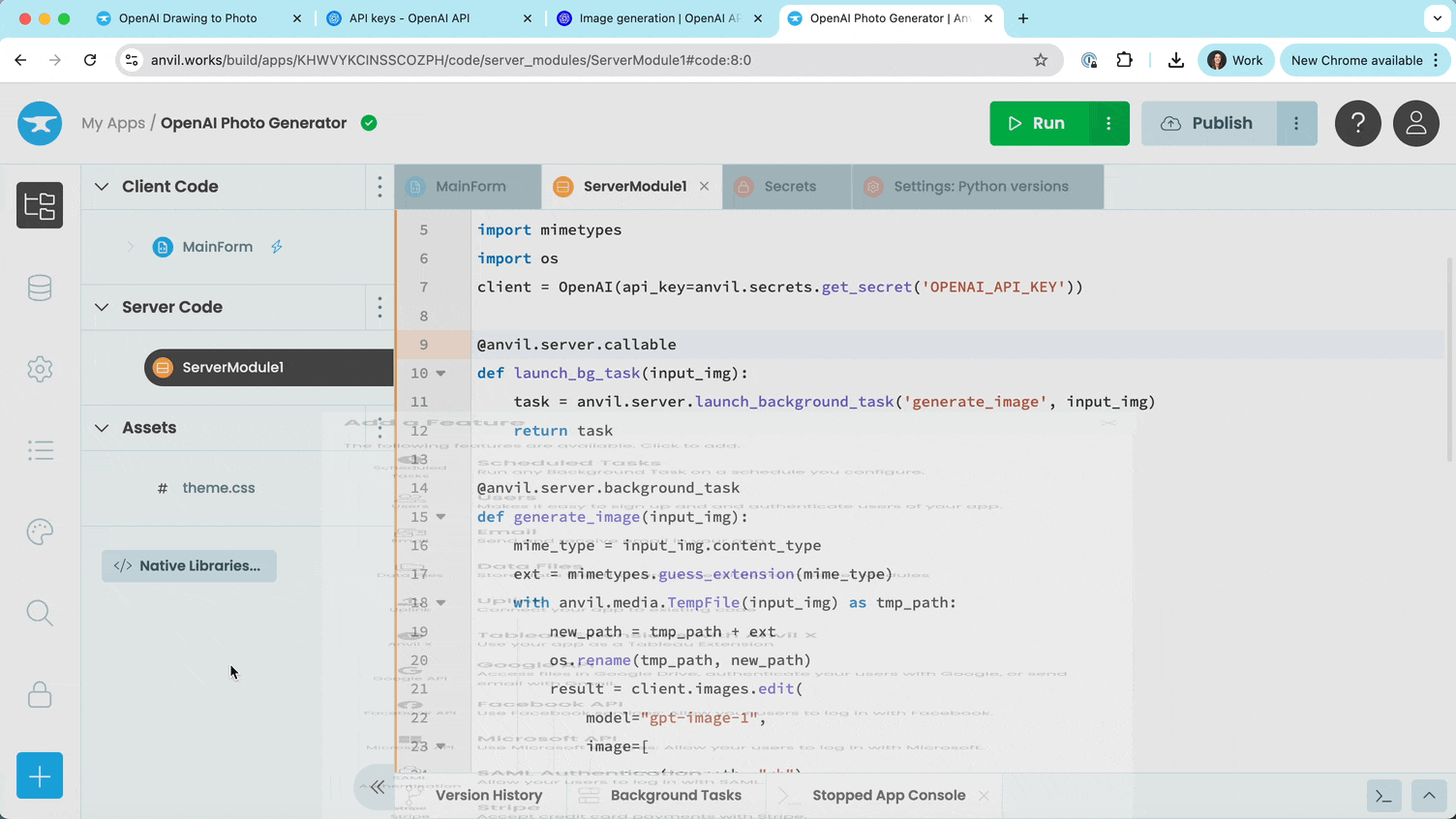
Task: Open the help question mark button
Action: [x=1358, y=123]
